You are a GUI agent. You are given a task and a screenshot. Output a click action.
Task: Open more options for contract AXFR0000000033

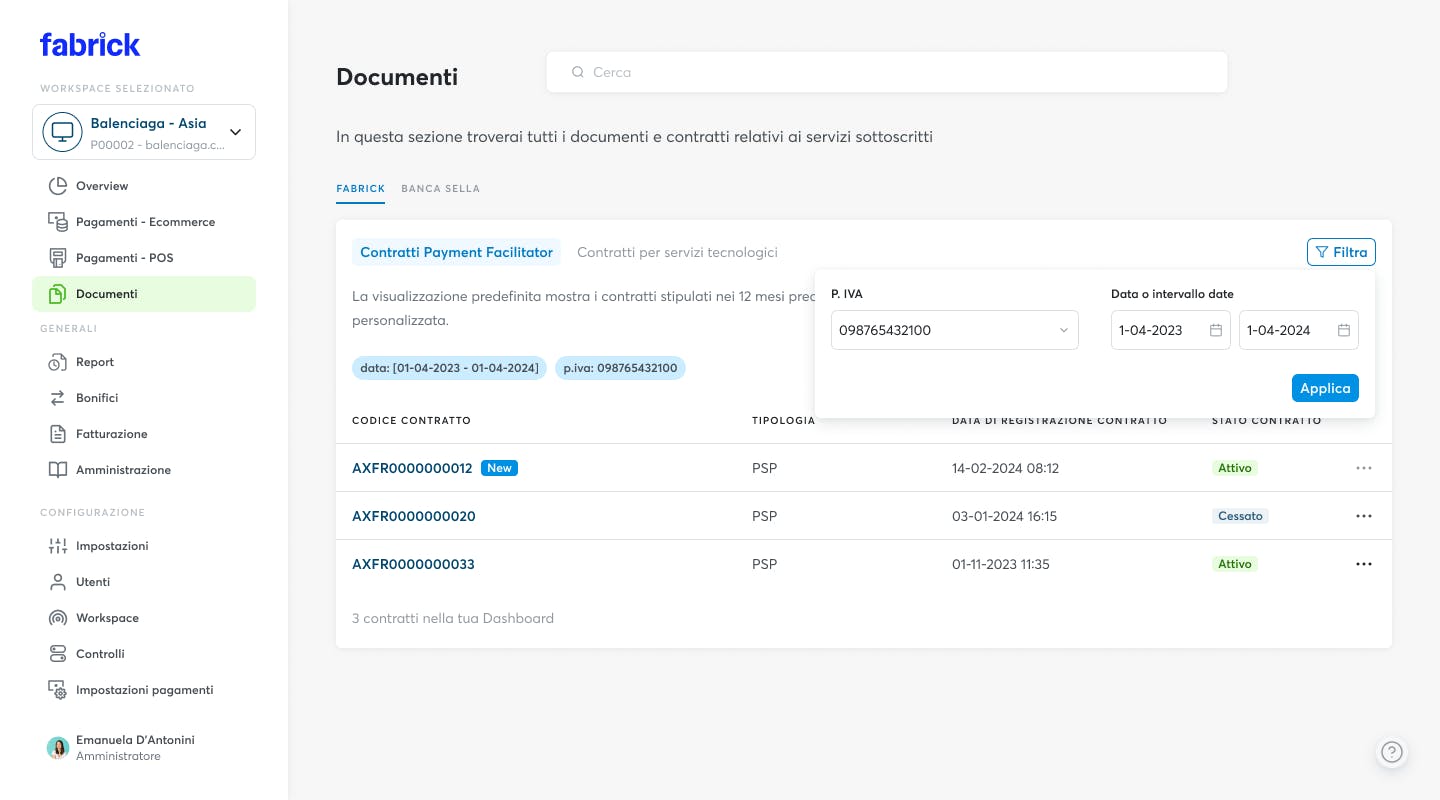point(1364,564)
